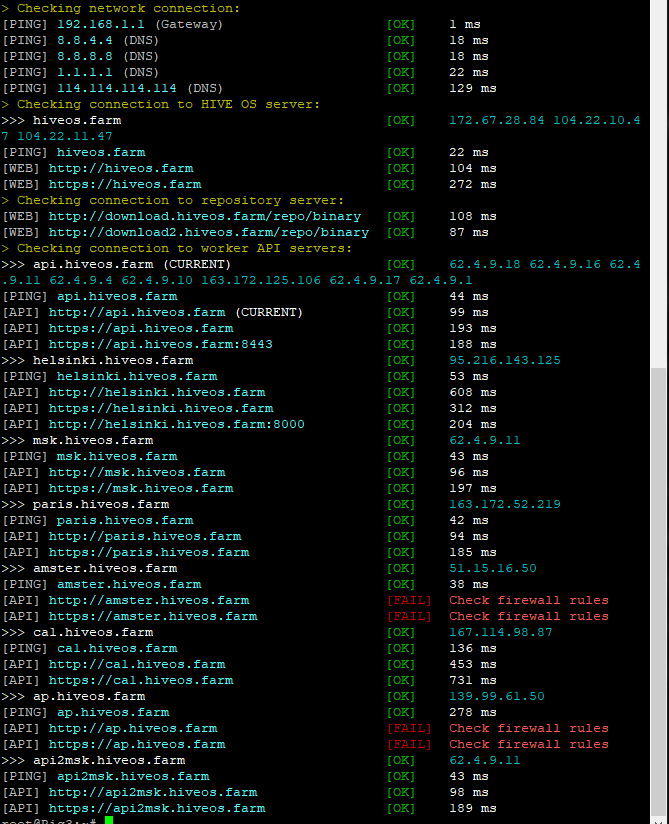This screenshot has height=824, width=669.
Task: Click the 1.1.1.1 DNS ping line
Action: 245,73
